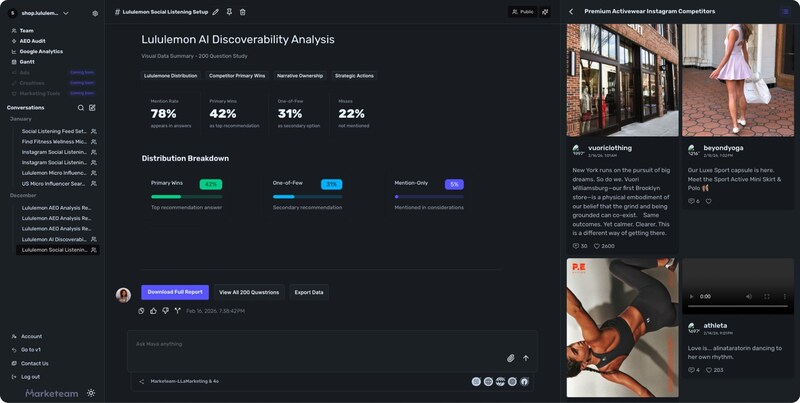Select the Narrative Ownership tab
This screenshot has height=403, width=800.
(299, 75)
